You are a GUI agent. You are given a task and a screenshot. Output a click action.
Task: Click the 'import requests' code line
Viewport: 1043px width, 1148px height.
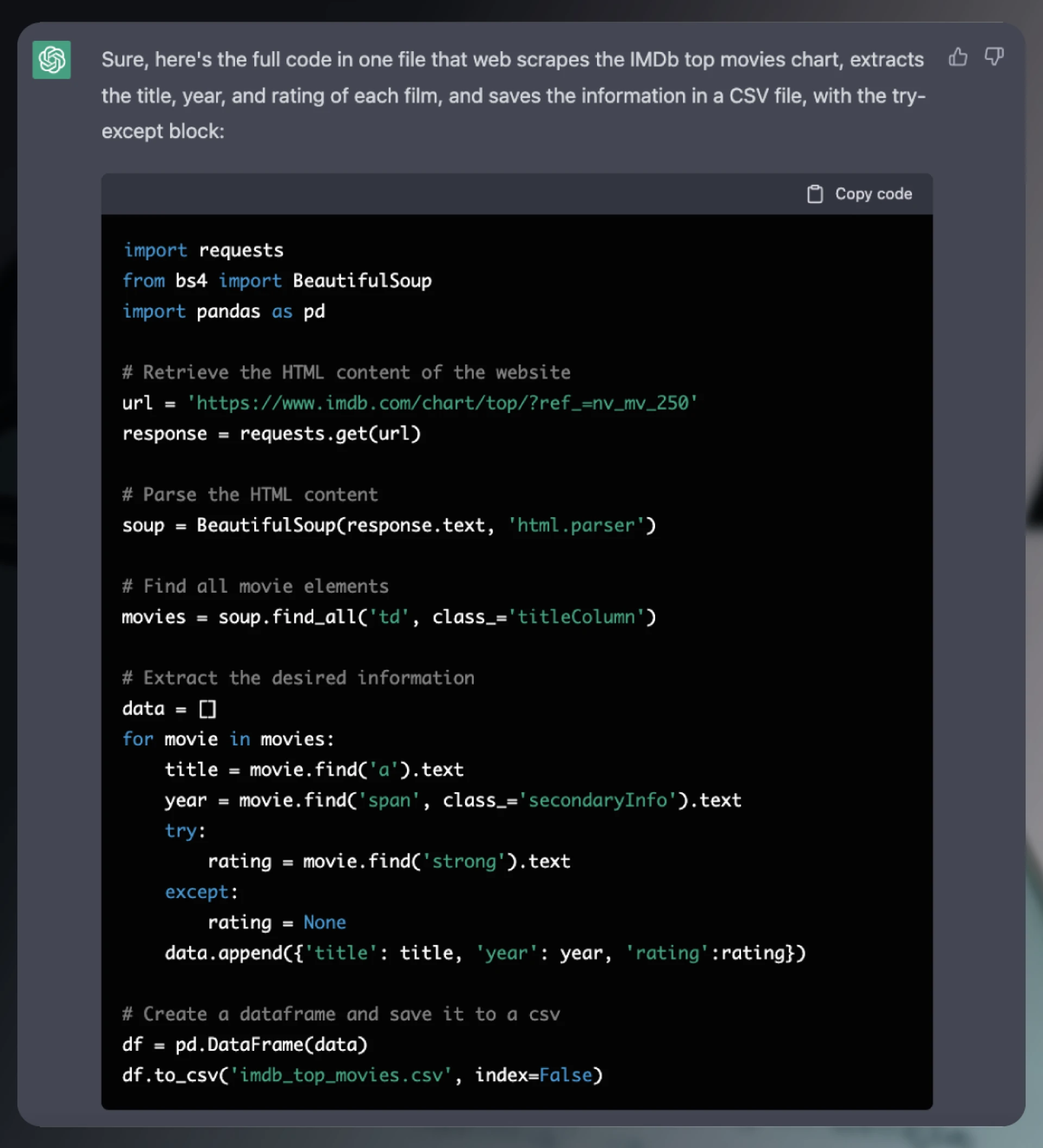click(x=203, y=250)
